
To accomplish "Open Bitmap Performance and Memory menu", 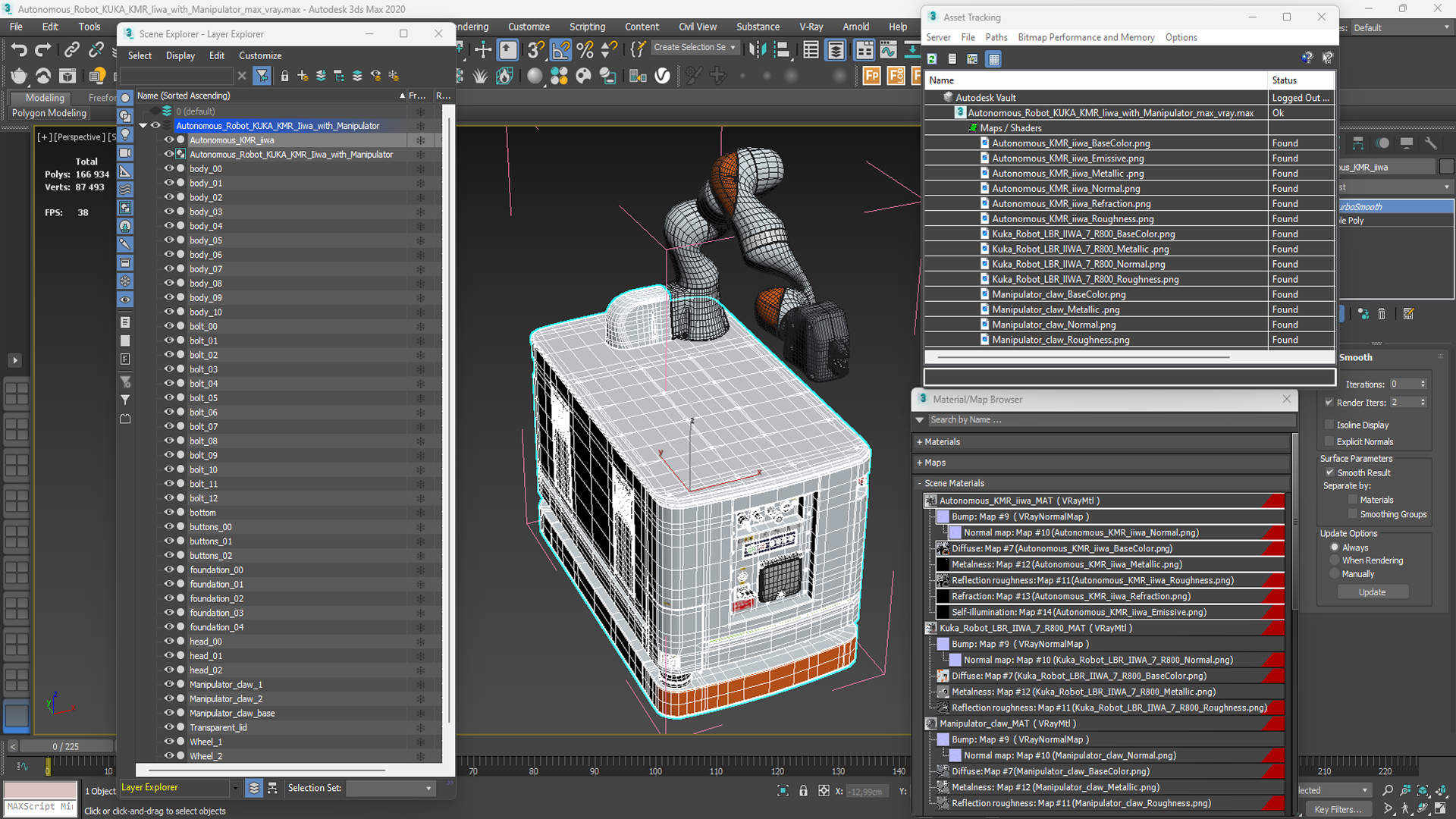I will tap(1086, 37).
